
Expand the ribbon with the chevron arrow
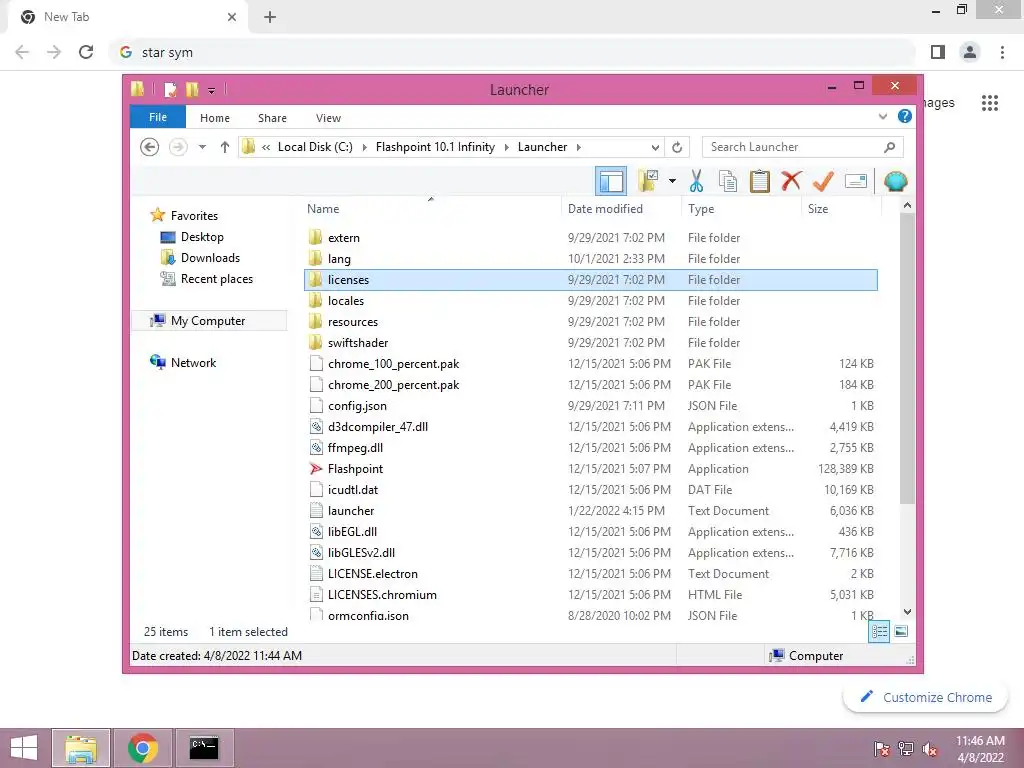883,117
